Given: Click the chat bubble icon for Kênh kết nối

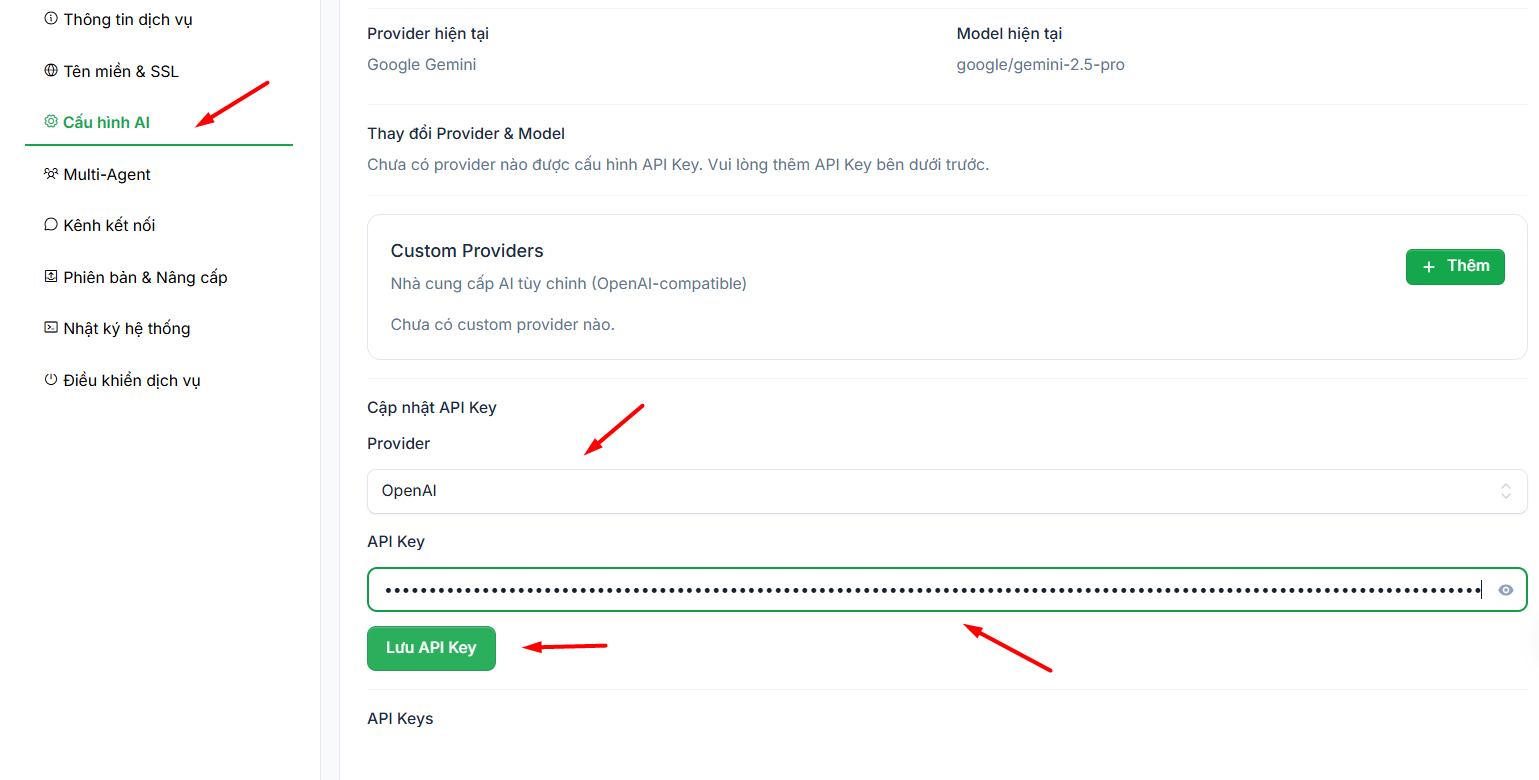Looking at the screenshot, I should point(51,225).
